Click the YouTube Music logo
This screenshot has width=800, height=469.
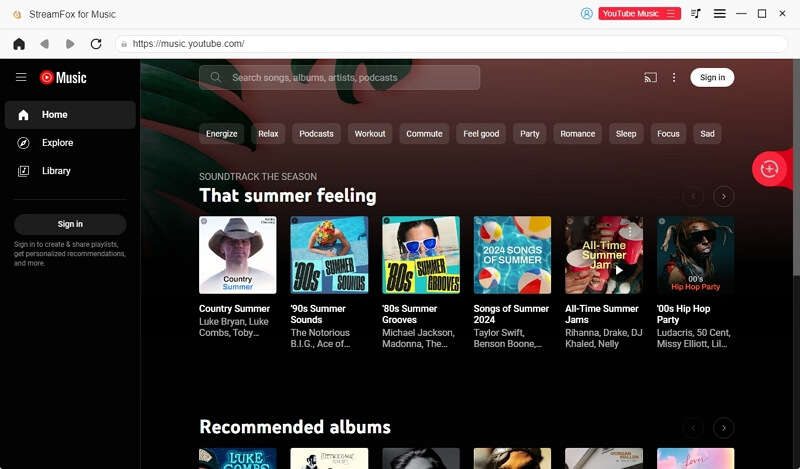point(63,78)
